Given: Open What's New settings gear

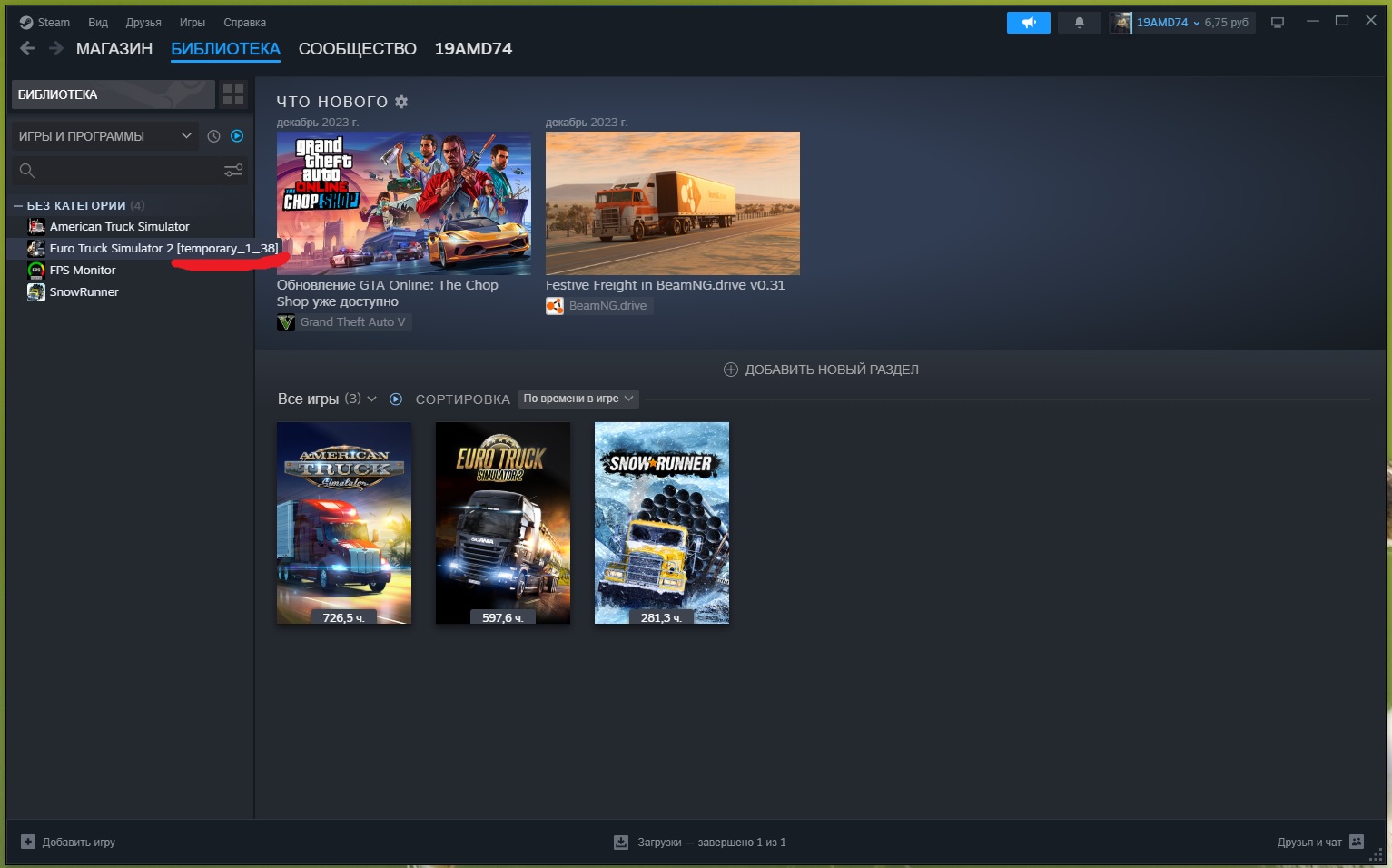Looking at the screenshot, I should click(x=401, y=102).
